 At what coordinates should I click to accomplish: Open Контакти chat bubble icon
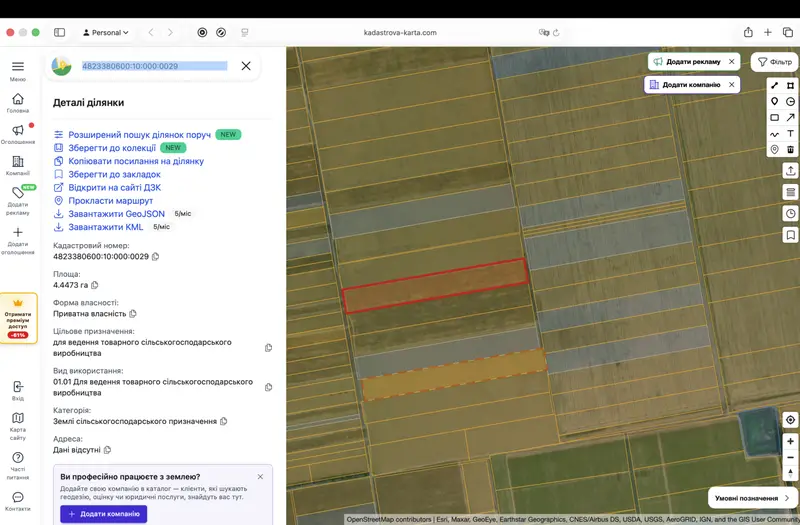pos(18,497)
